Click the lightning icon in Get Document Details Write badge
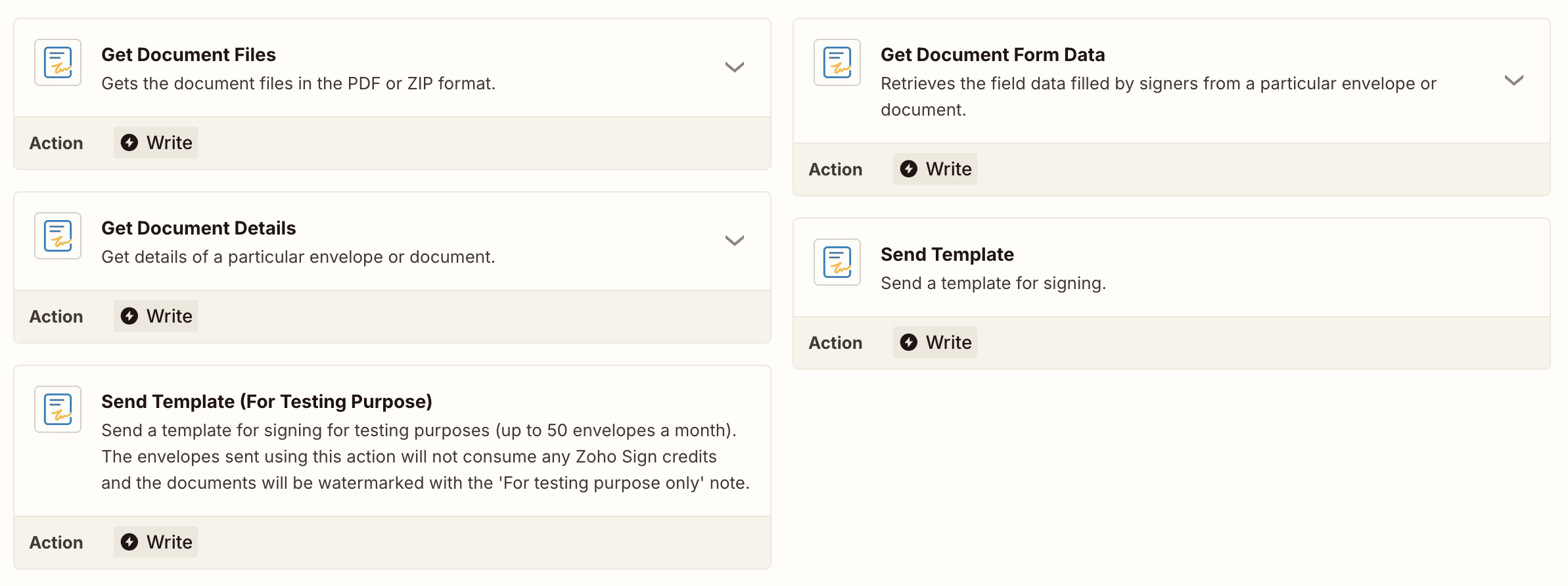 129,316
